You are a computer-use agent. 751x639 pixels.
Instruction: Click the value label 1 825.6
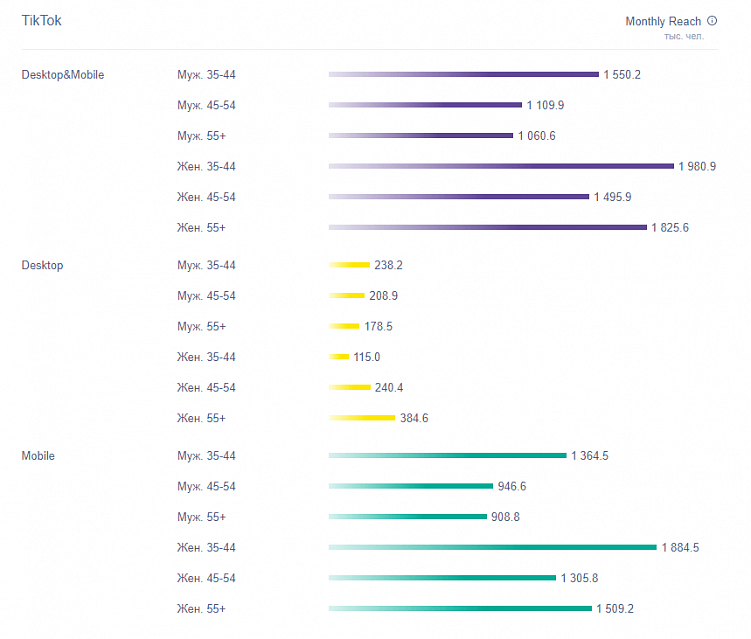pos(669,228)
